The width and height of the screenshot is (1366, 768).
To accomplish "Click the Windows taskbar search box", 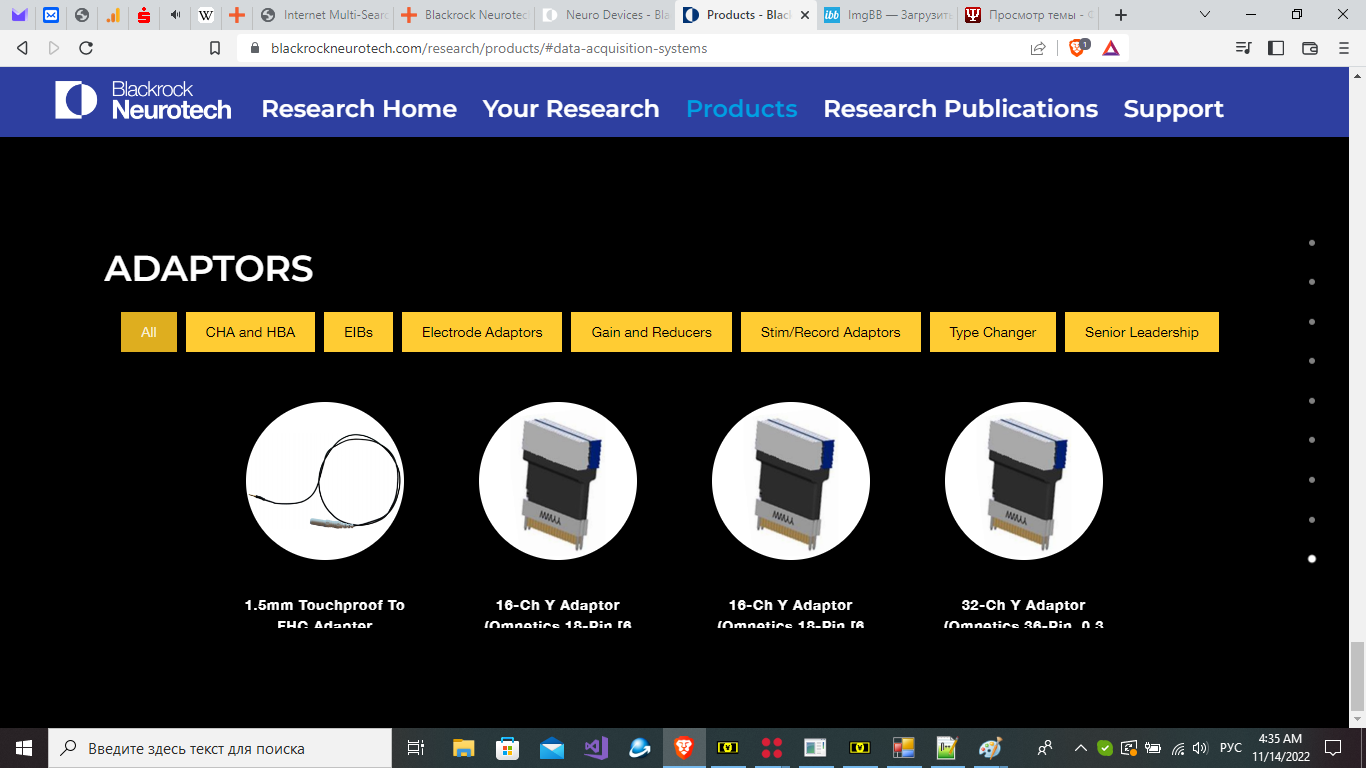I will [x=220, y=747].
